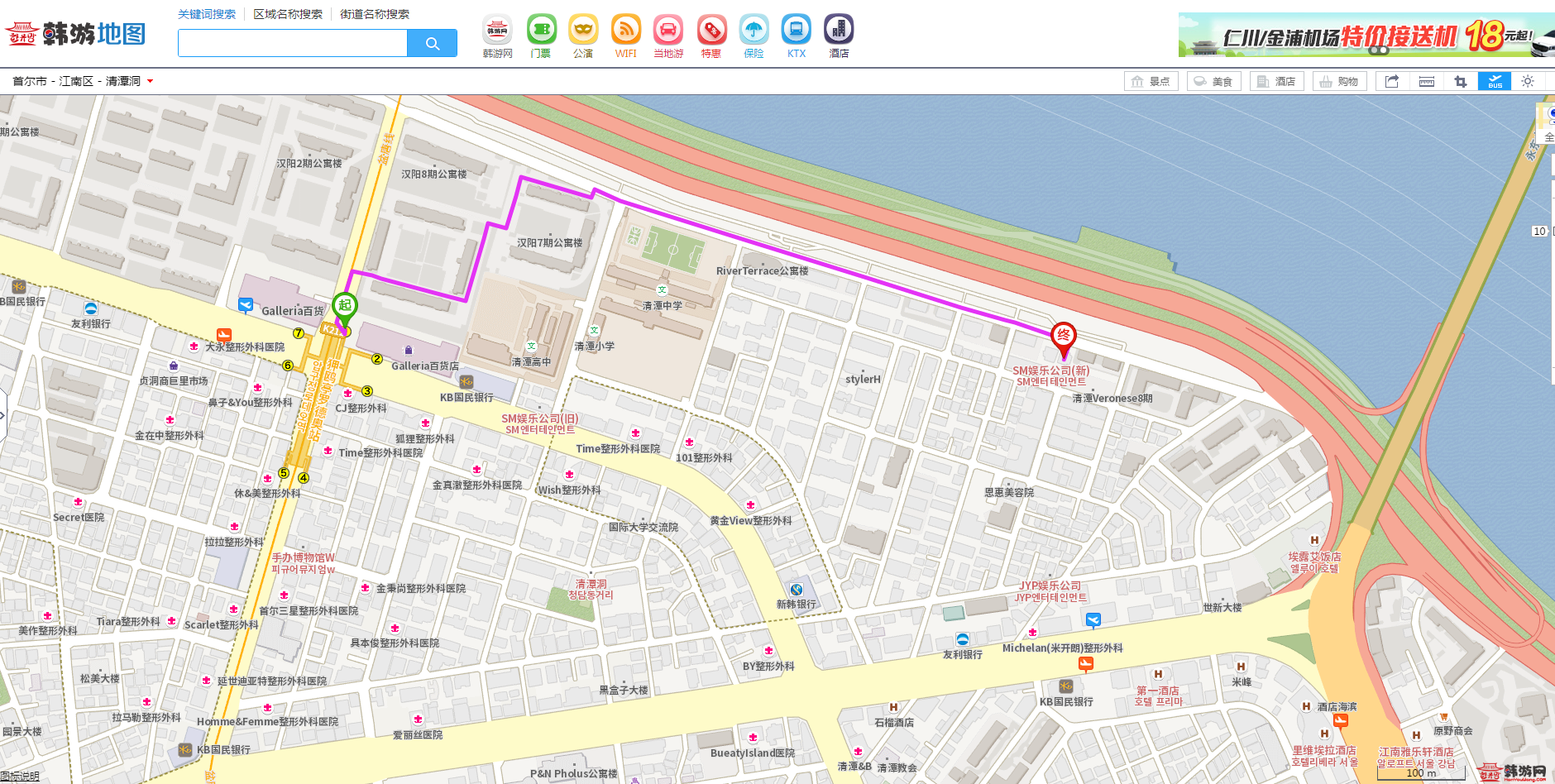Select the ruler distance measuring tool
This screenshot has width=1555, height=784.
pos(1427,81)
